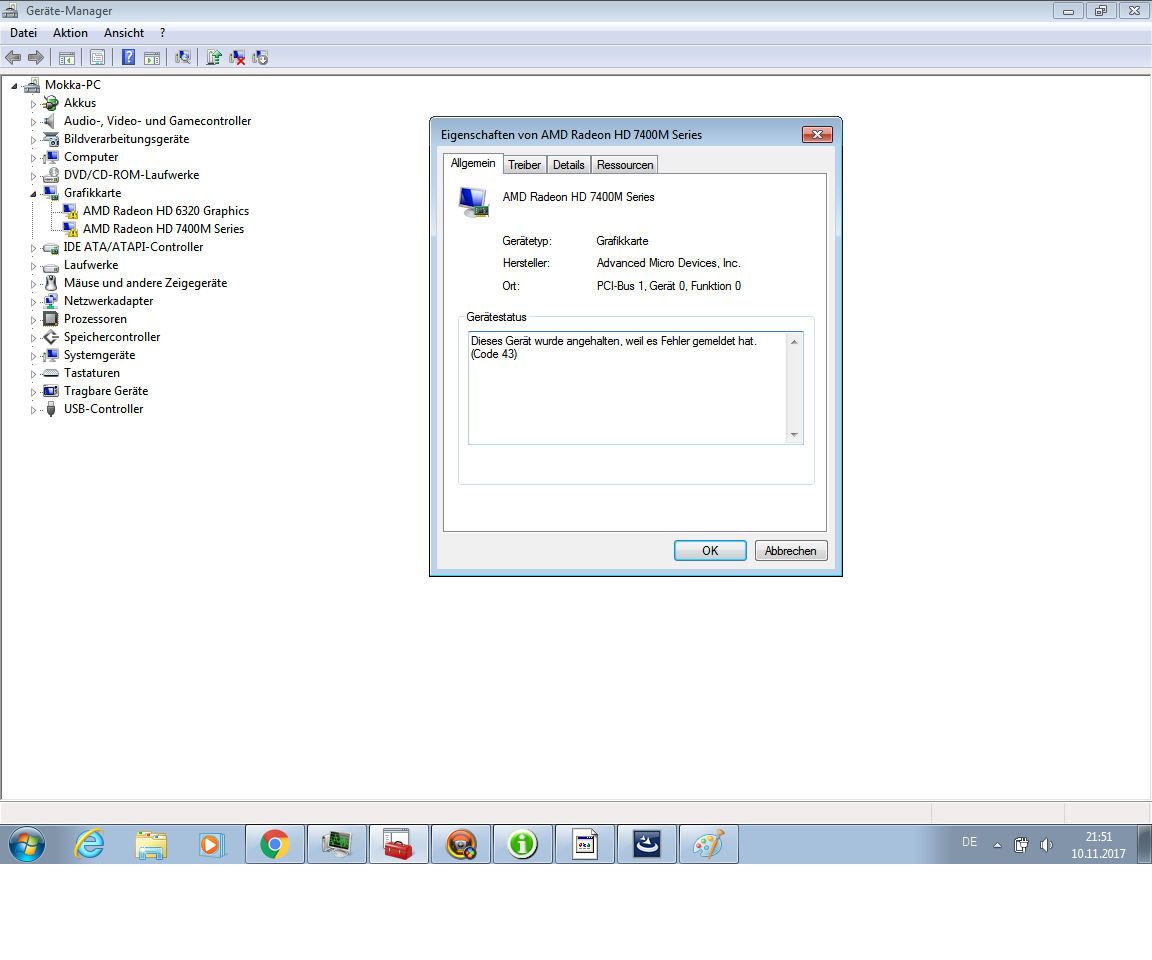Select the Laufwerke tree item
The width and height of the screenshot is (1152, 960).
[91, 265]
